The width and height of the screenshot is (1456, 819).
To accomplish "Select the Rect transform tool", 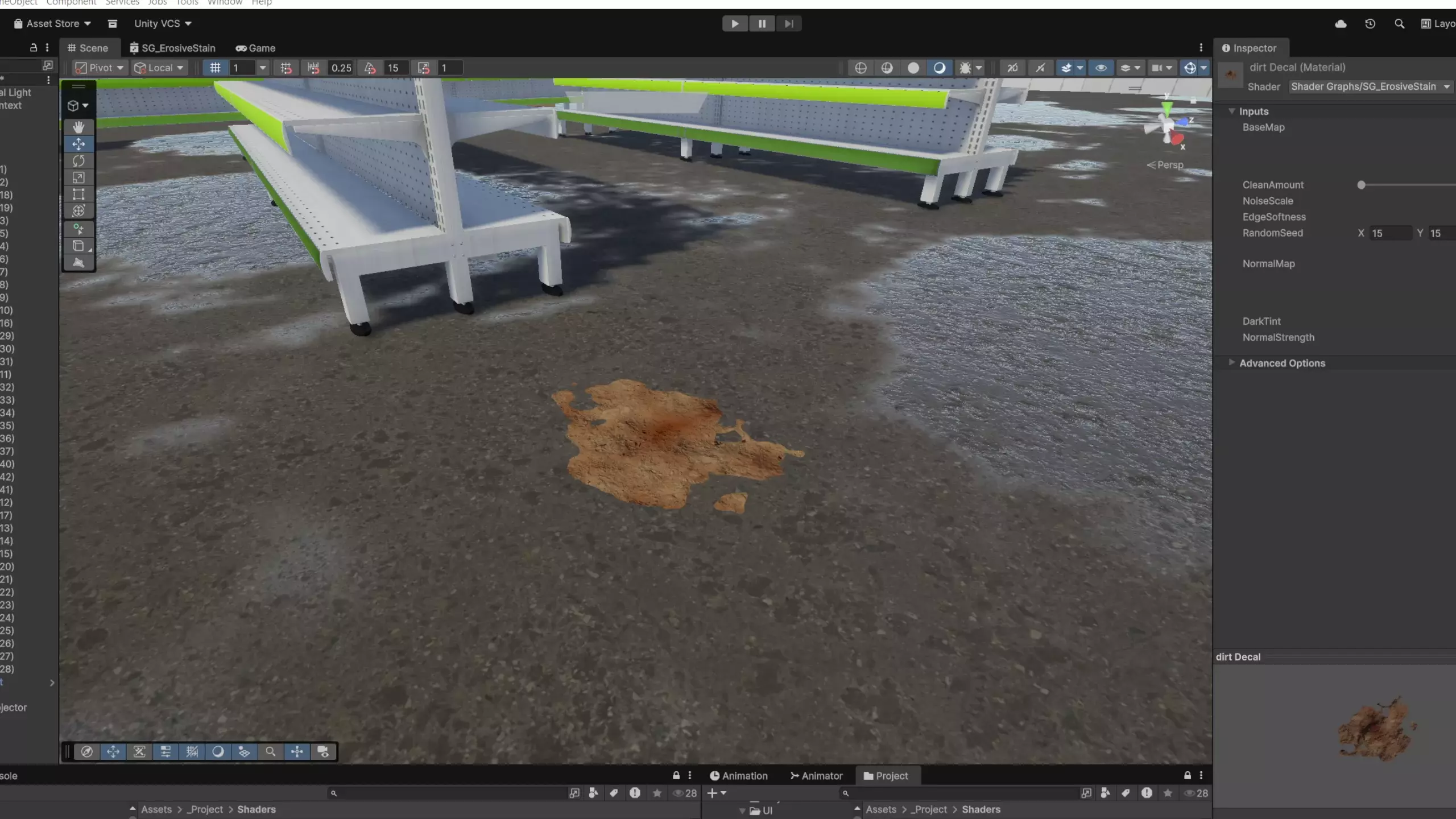I will (78, 194).
